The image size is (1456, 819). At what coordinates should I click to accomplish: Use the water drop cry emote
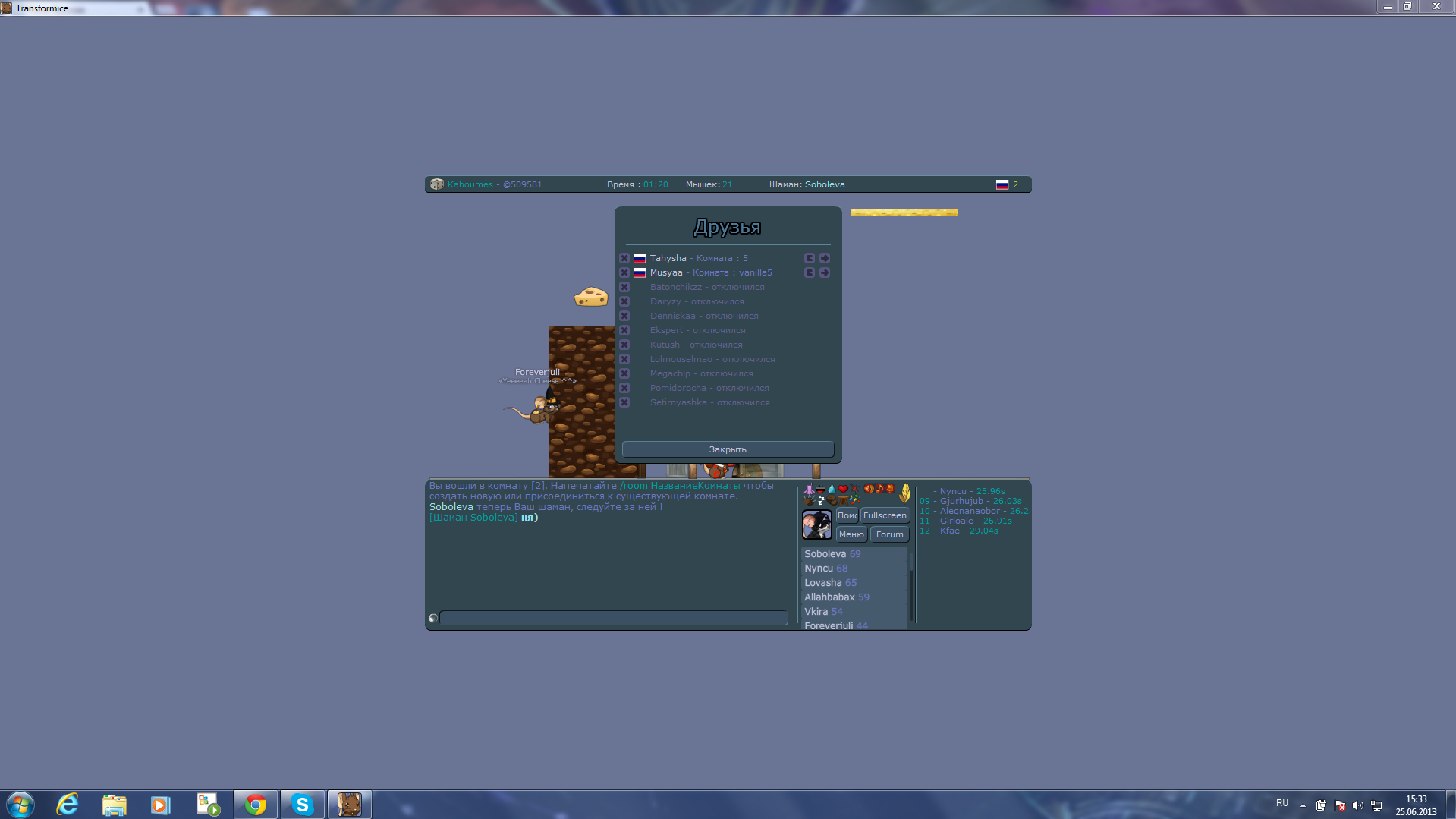tap(832, 489)
